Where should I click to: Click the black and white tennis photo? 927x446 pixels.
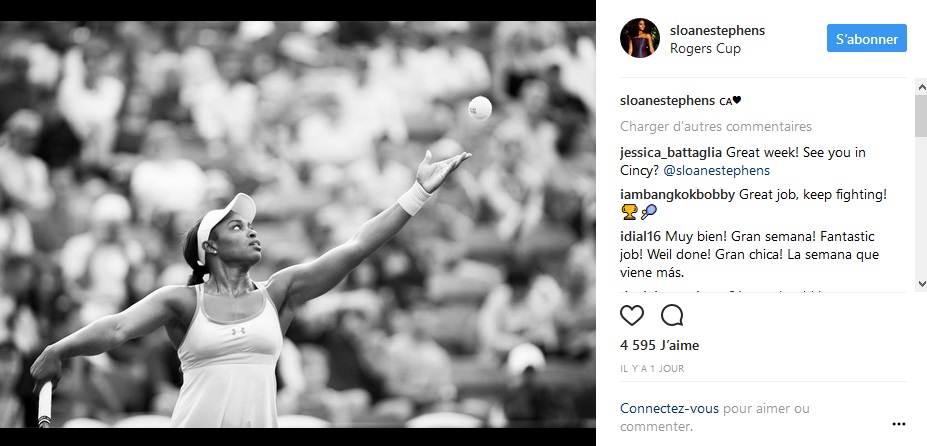pos(298,224)
